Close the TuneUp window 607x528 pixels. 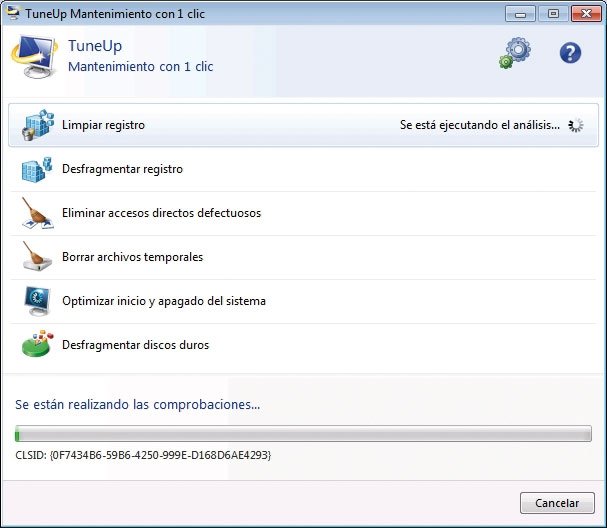[586, 14]
